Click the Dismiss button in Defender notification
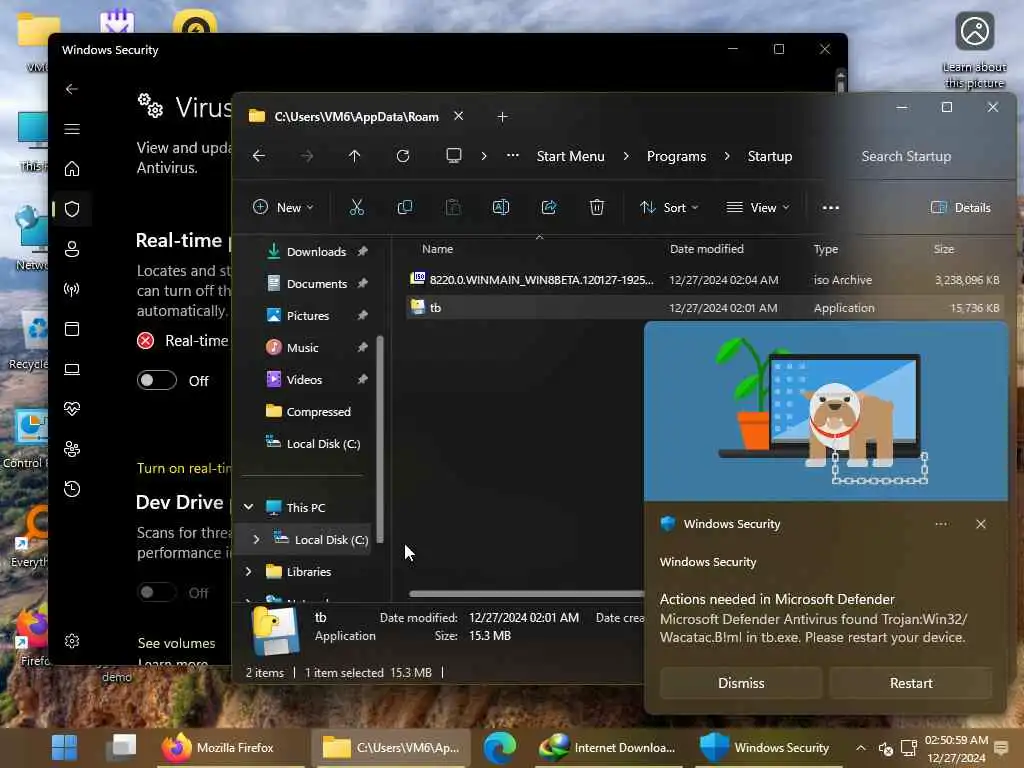The height and width of the screenshot is (768, 1024). (x=741, y=683)
